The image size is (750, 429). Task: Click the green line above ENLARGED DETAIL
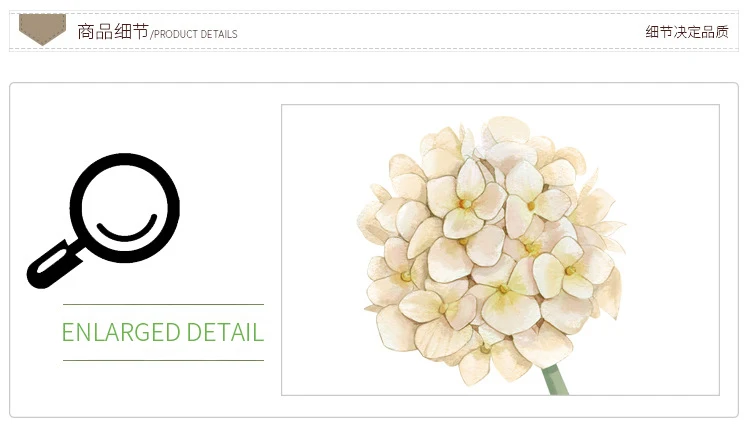coord(164,304)
